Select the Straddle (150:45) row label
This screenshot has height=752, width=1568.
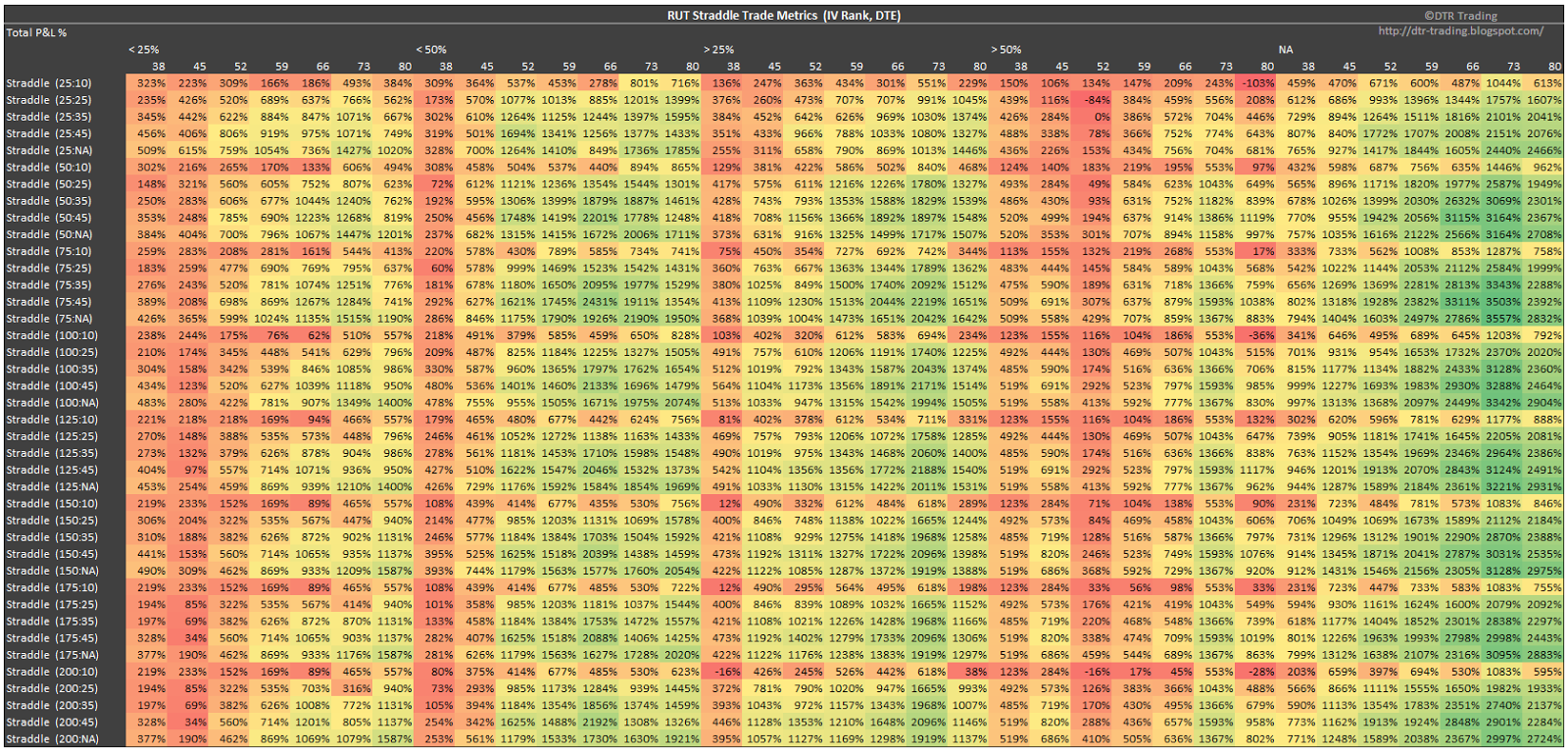[x=52, y=554]
